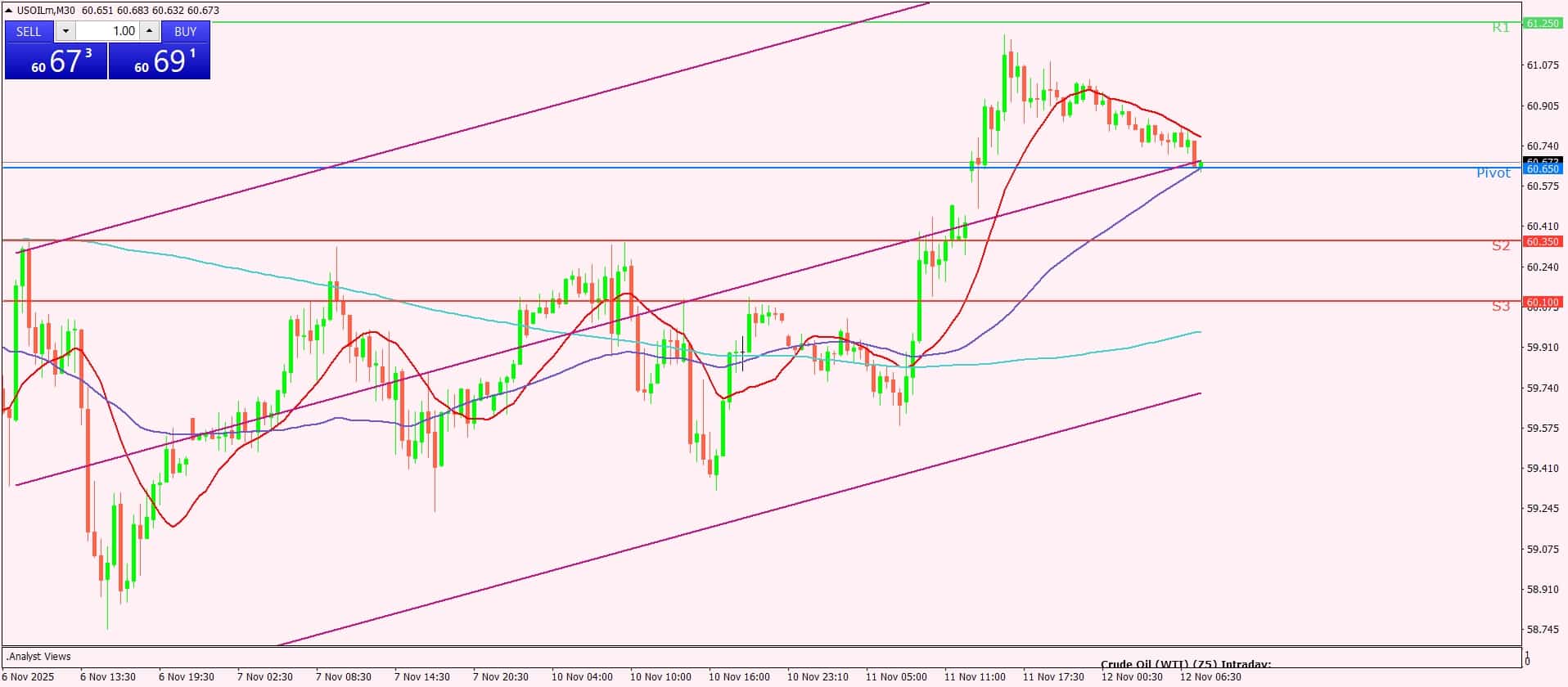1568x687 pixels.
Task: Click the blue 60.650 price tag
Action: (x=1543, y=168)
